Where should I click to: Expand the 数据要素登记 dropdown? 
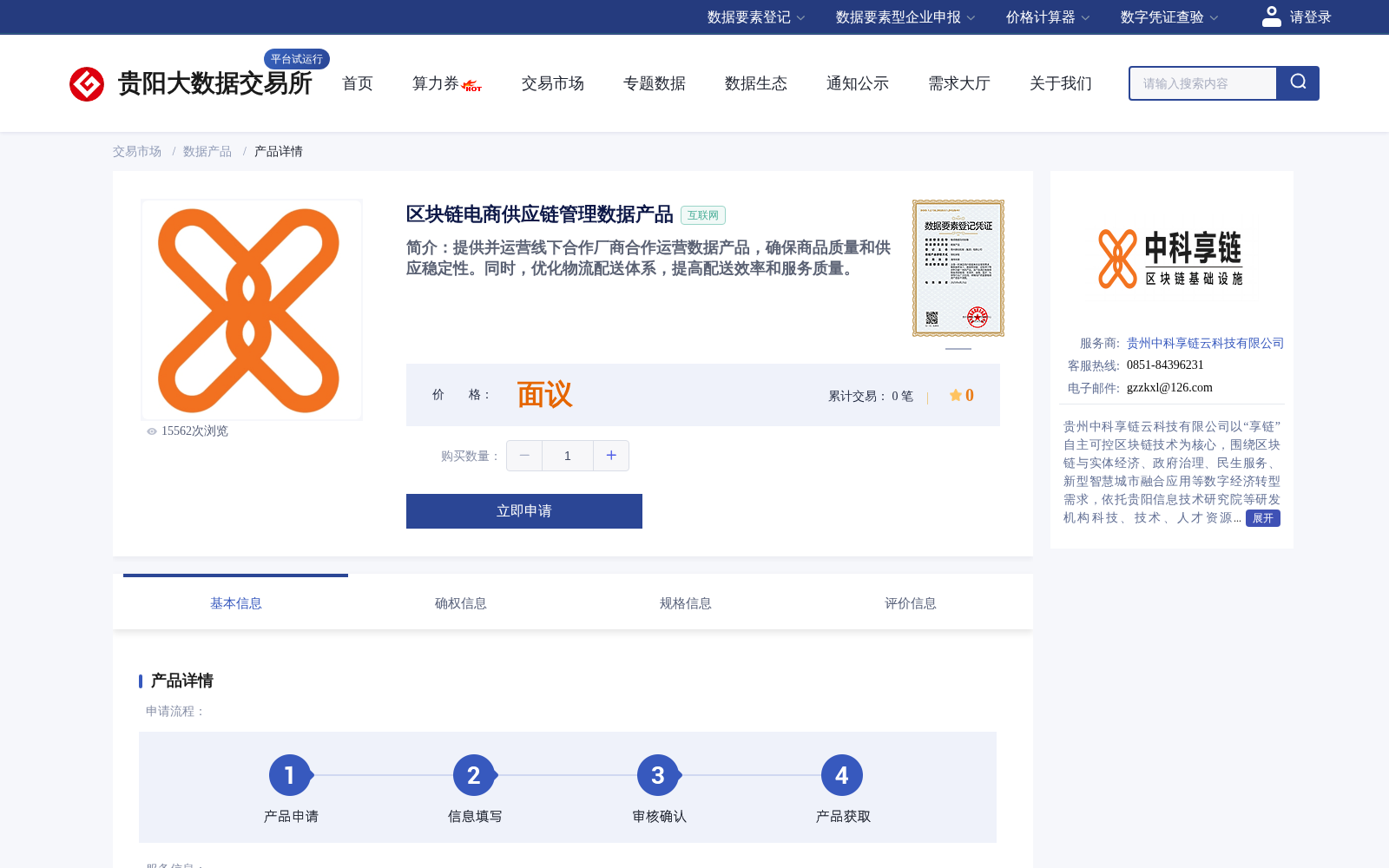click(x=756, y=17)
